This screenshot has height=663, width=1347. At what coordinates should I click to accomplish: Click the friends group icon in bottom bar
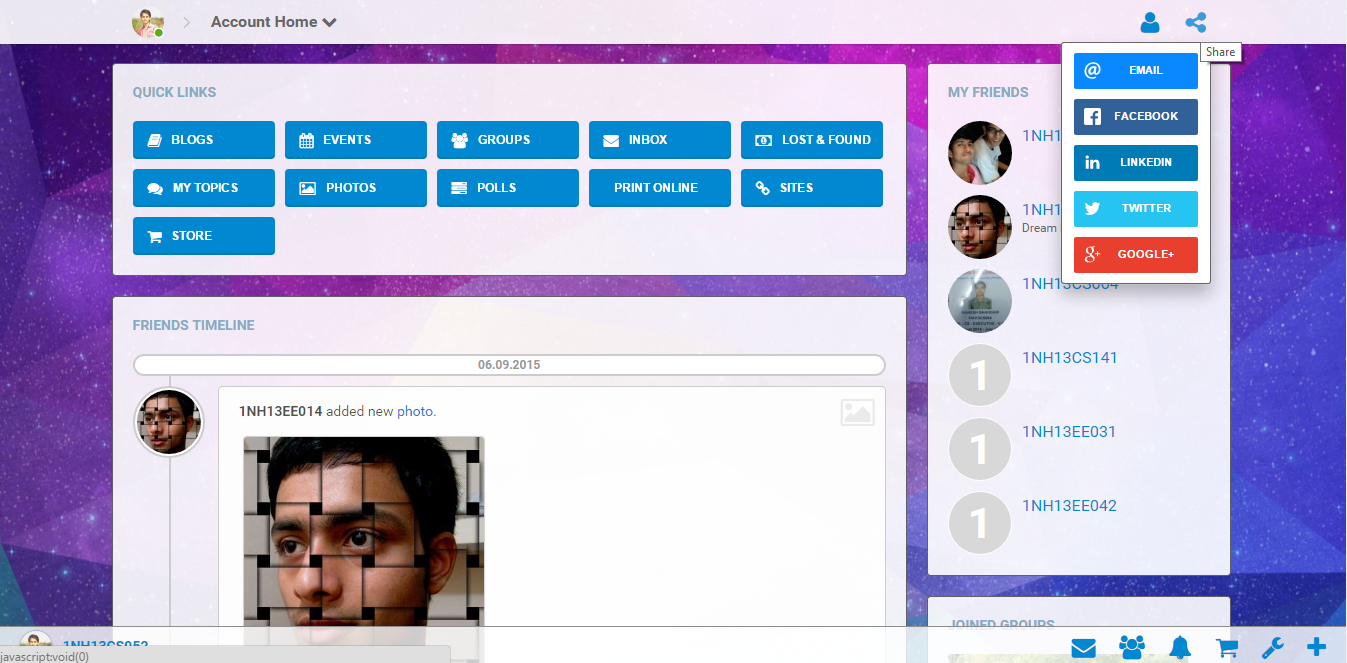tap(1132, 648)
